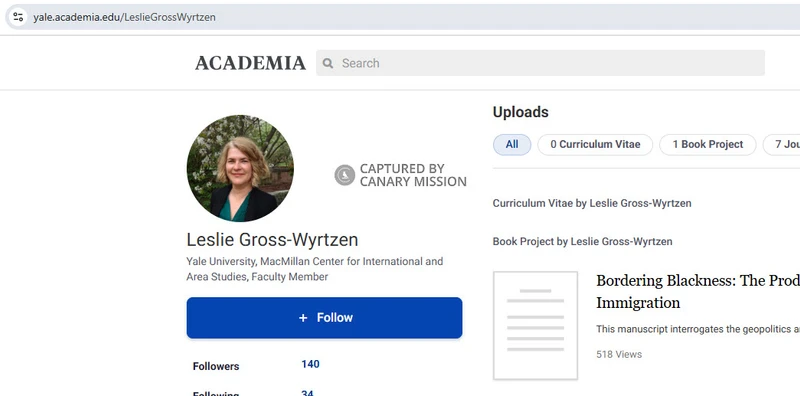800x396 pixels.
Task: Open the Followers label
Action: point(216,366)
